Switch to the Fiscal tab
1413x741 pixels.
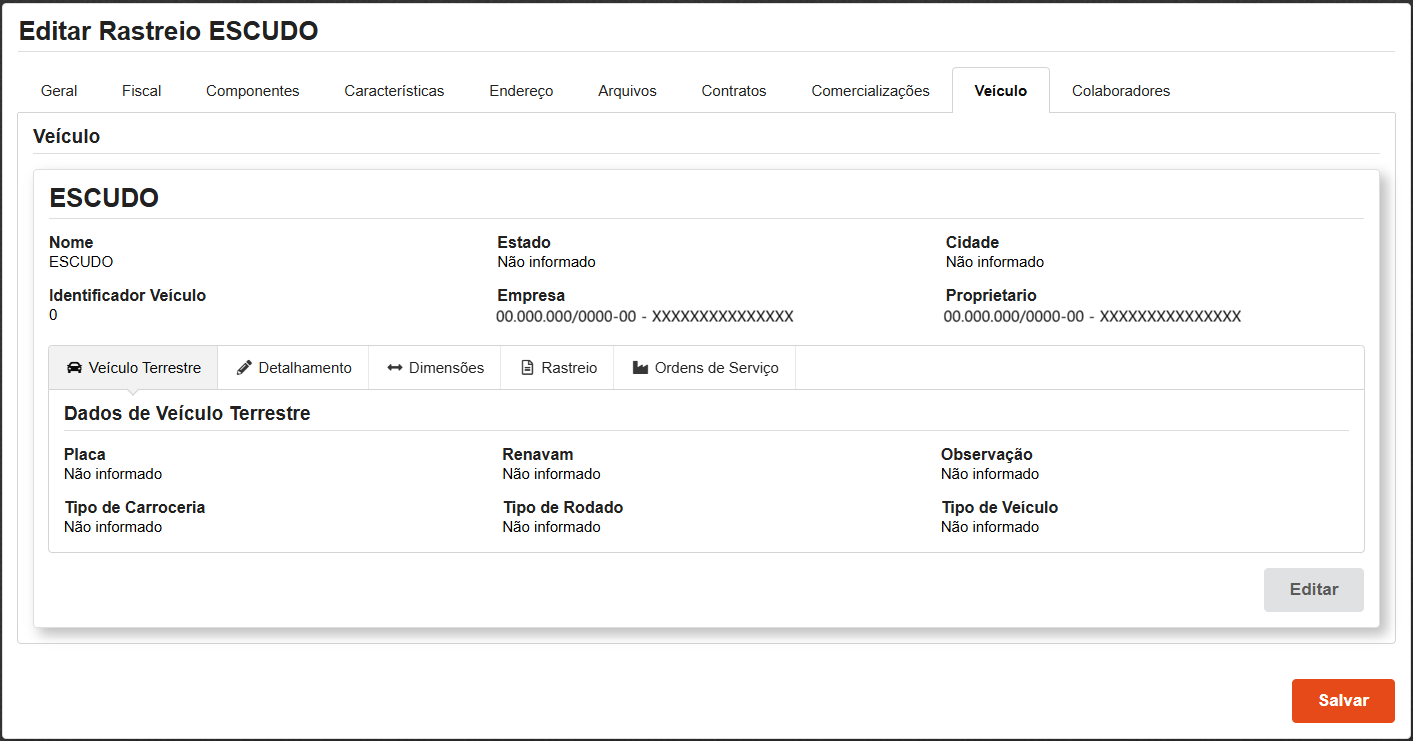tap(141, 91)
